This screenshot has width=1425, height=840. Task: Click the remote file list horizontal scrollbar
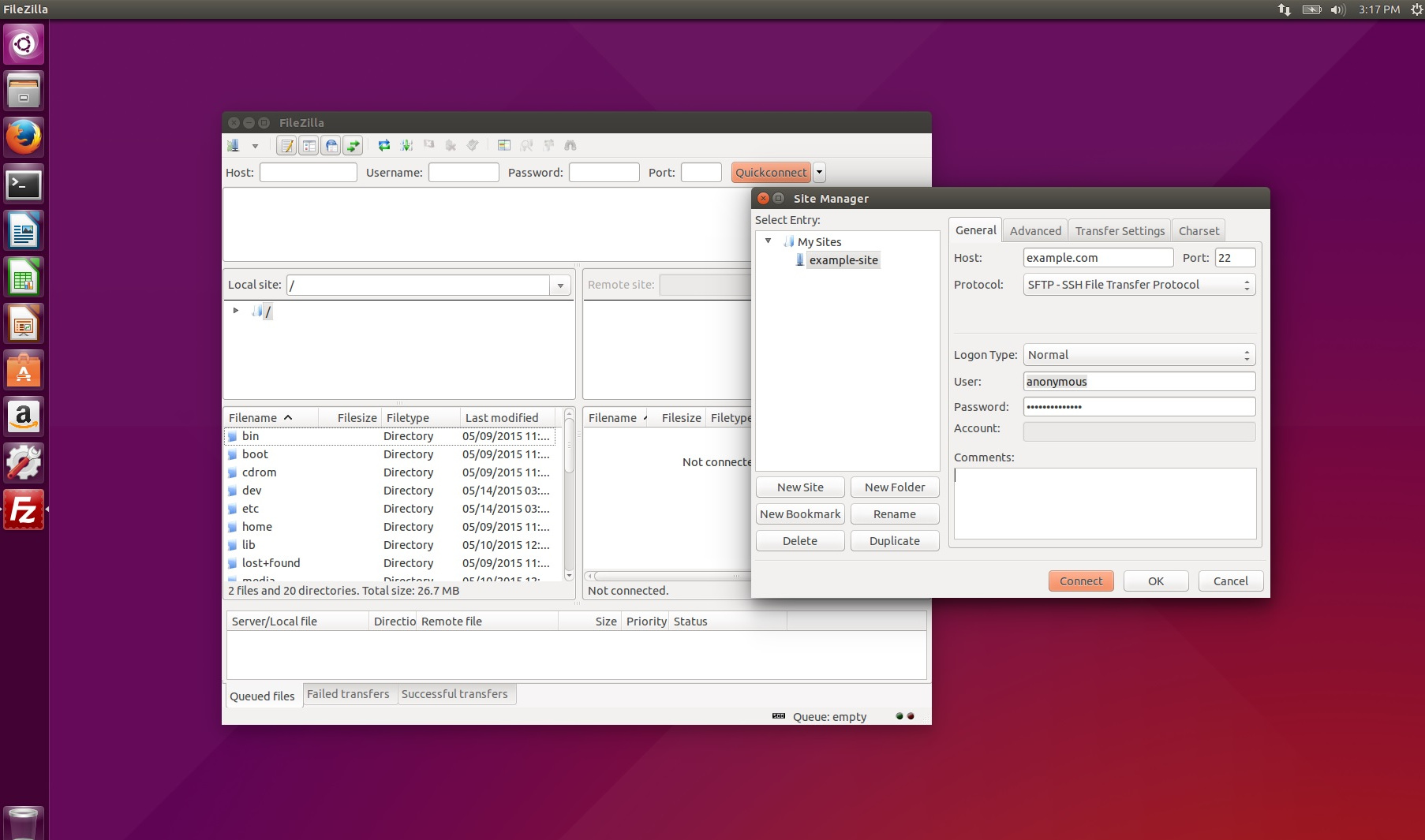pyautogui.click(x=668, y=576)
